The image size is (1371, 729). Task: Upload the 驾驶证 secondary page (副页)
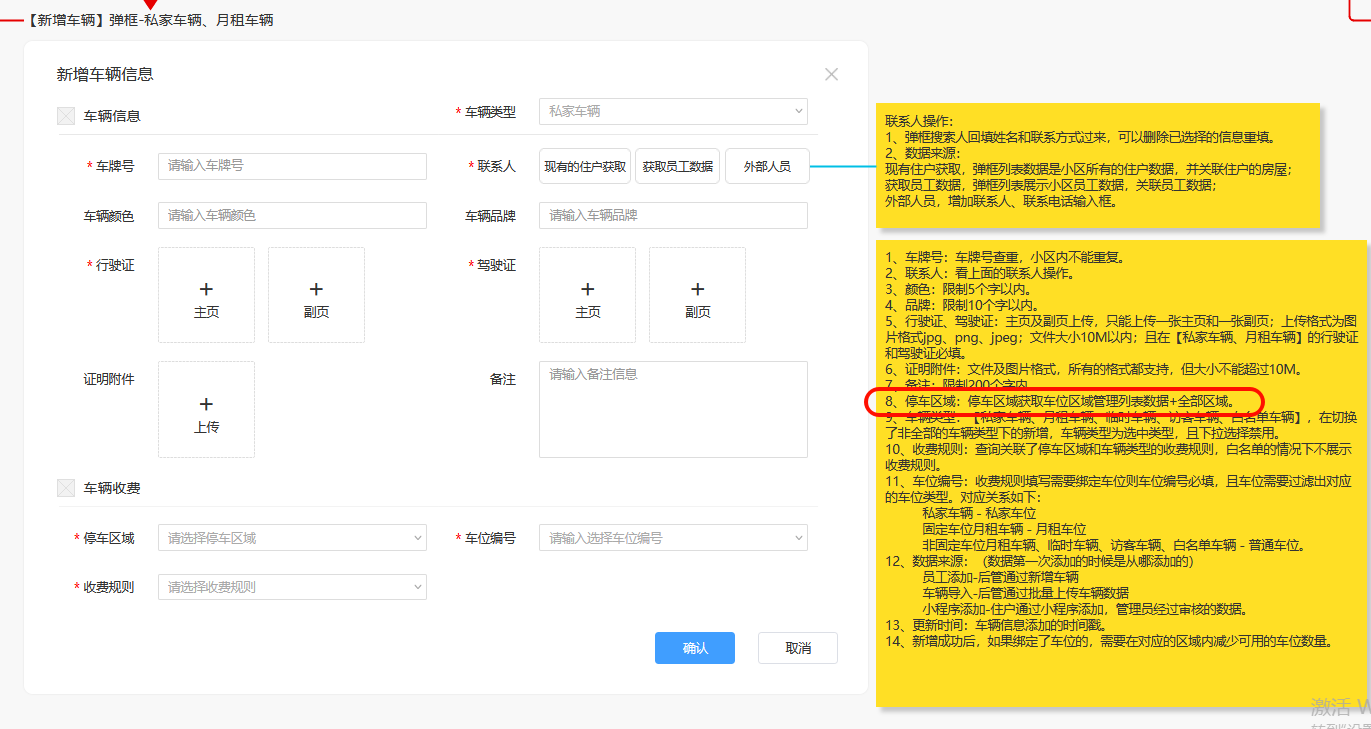(x=697, y=295)
